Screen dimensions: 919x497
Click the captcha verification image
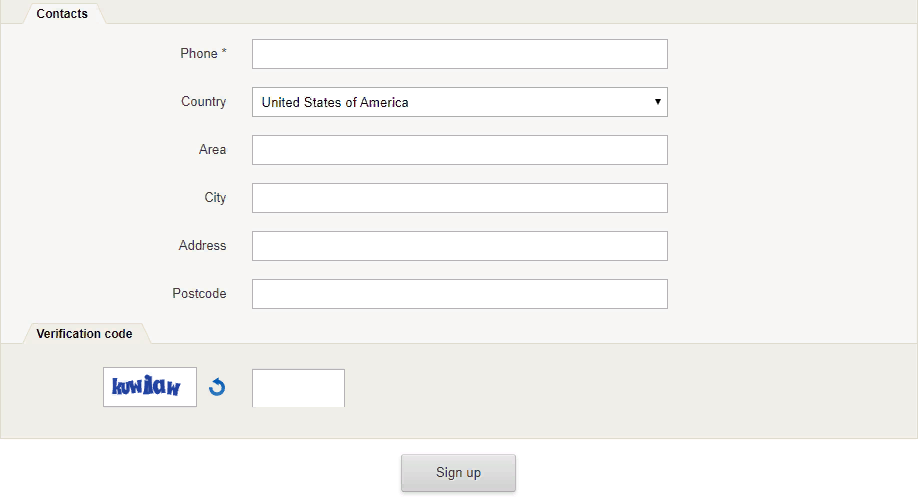pyautogui.click(x=150, y=387)
